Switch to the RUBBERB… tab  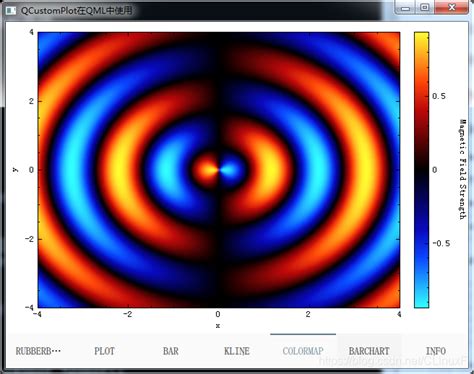(x=38, y=351)
